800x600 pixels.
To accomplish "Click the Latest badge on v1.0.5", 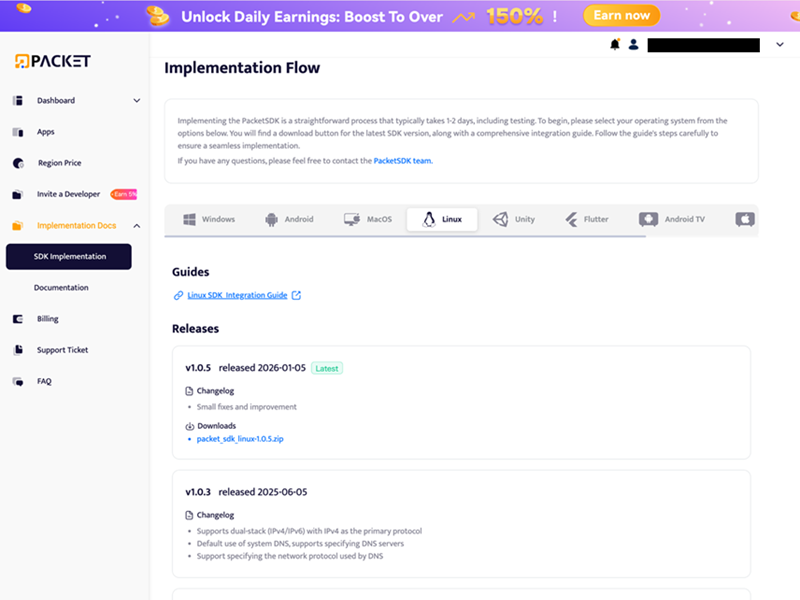I will point(327,368).
